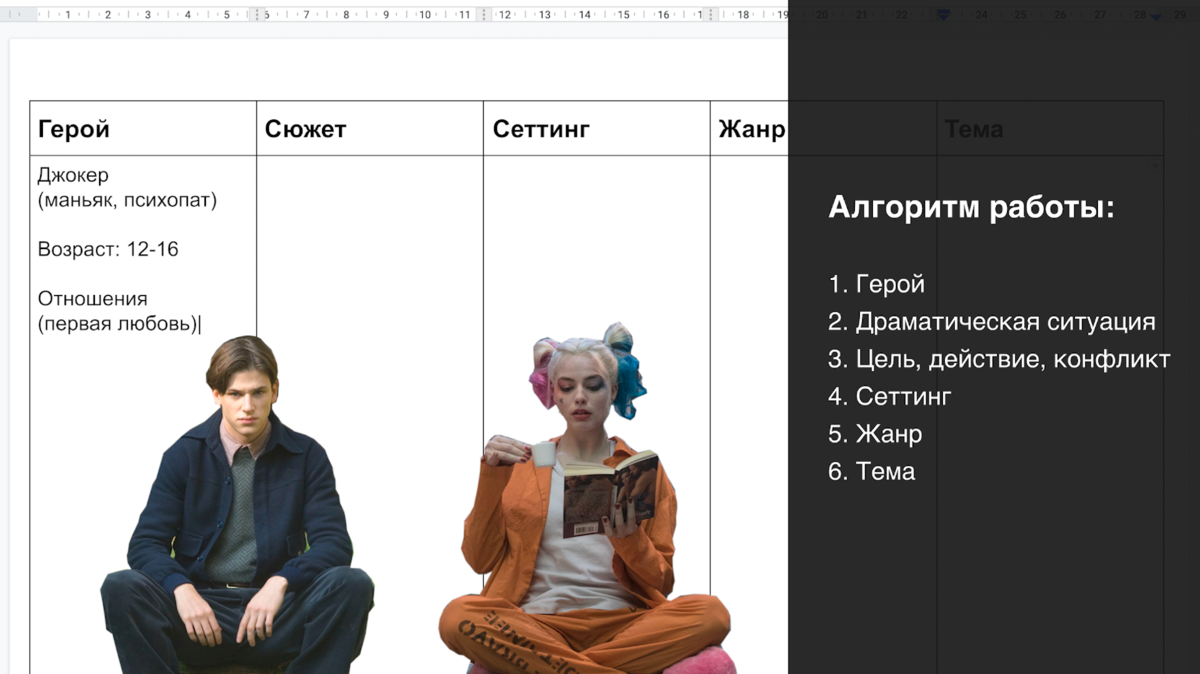Click the word "Отношения" in the Герой cell
Image resolution: width=1200 pixels, height=674 pixels.
(x=92, y=298)
